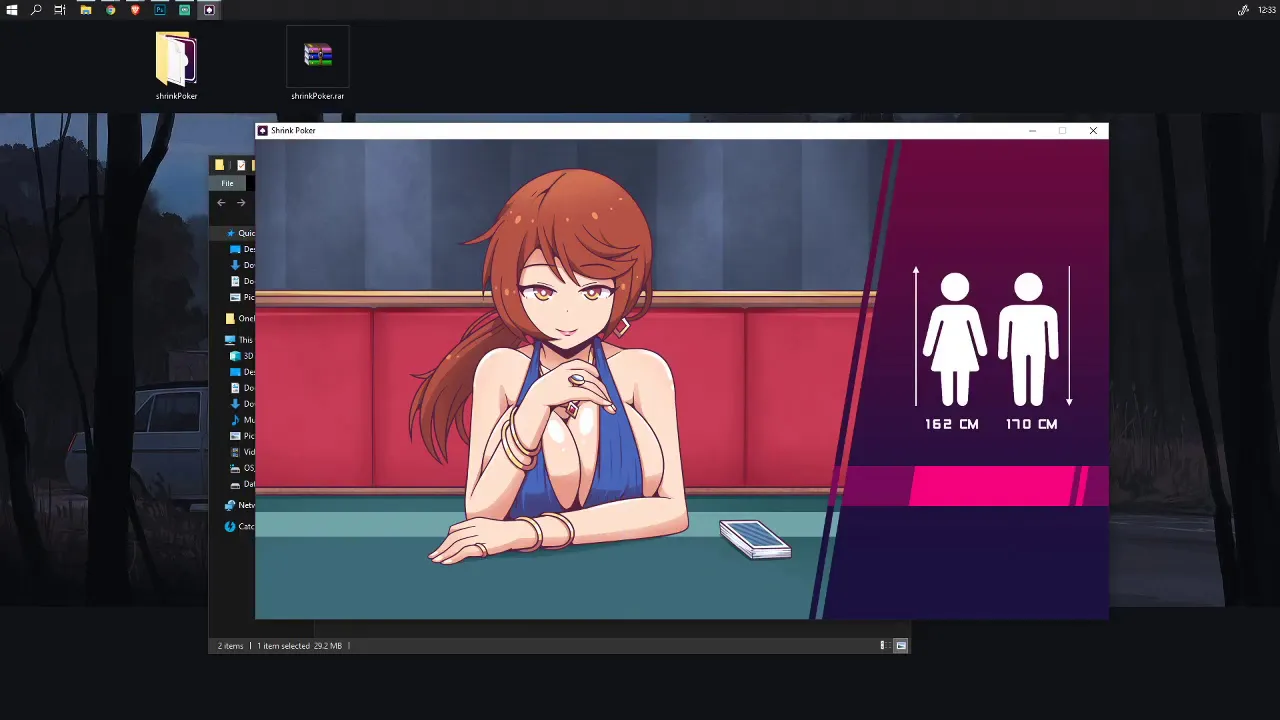1280x720 pixels.
Task: Launch Google Chrome from the taskbar
Action: coord(110,10)
